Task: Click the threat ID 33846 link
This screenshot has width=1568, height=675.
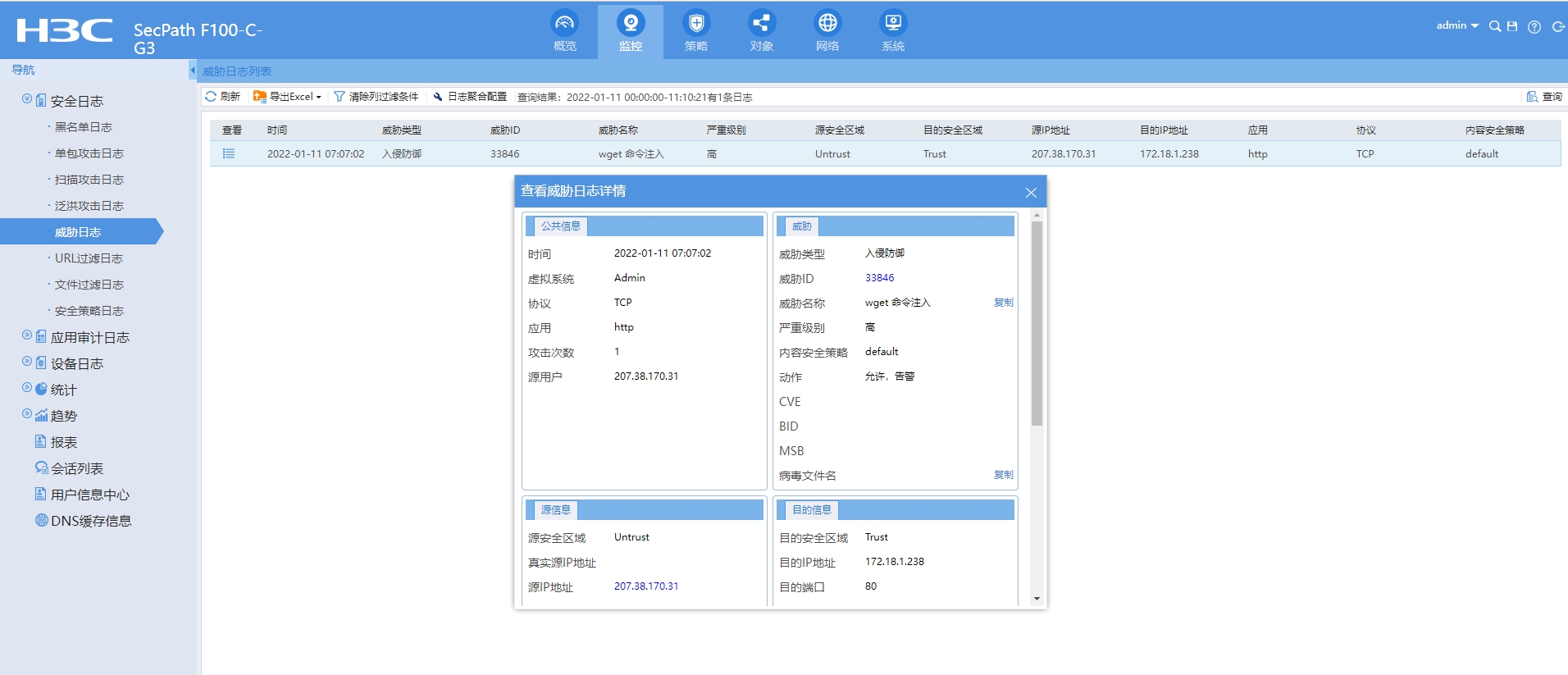Action: [879, 278]
